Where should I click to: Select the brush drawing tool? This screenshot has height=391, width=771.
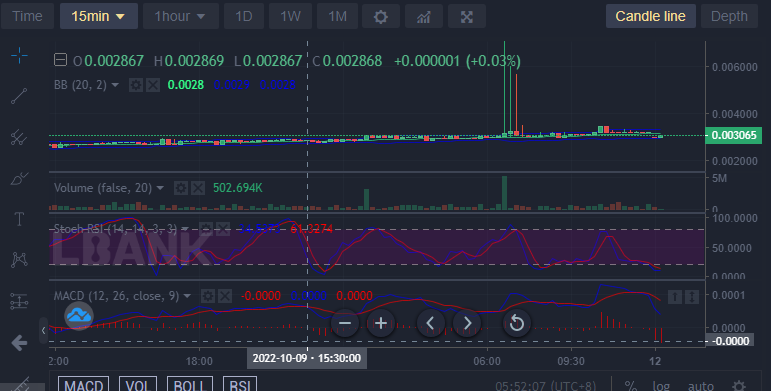[19, 178]
